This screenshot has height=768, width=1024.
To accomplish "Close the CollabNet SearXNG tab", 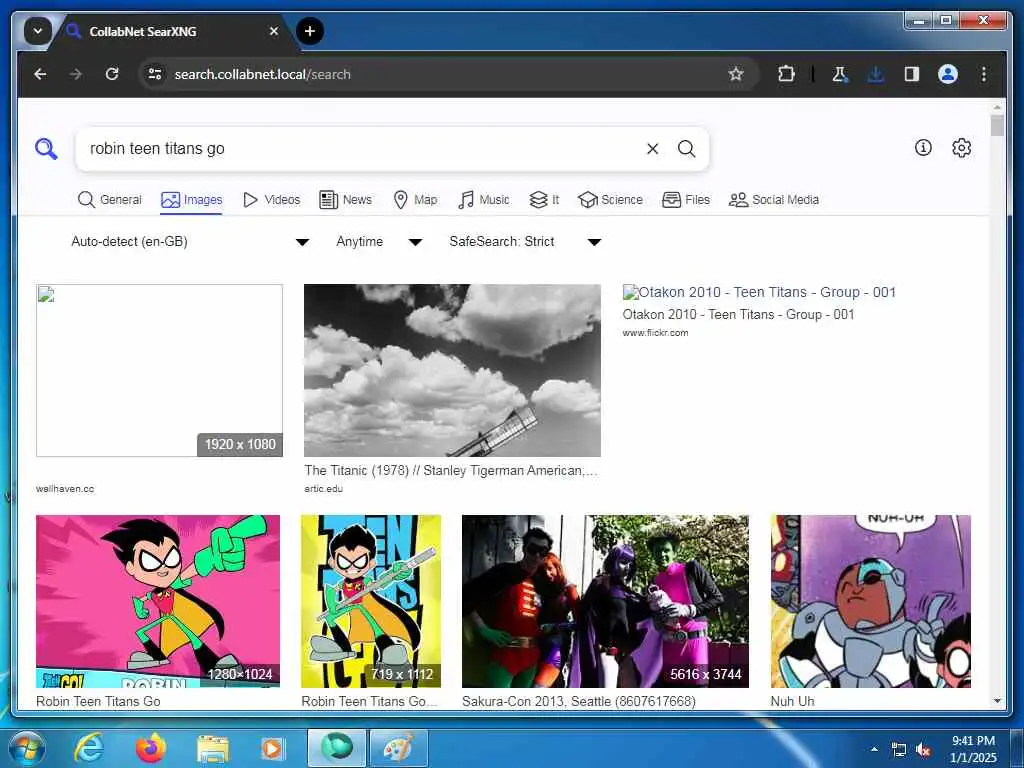I will click(x=274, y=31).
